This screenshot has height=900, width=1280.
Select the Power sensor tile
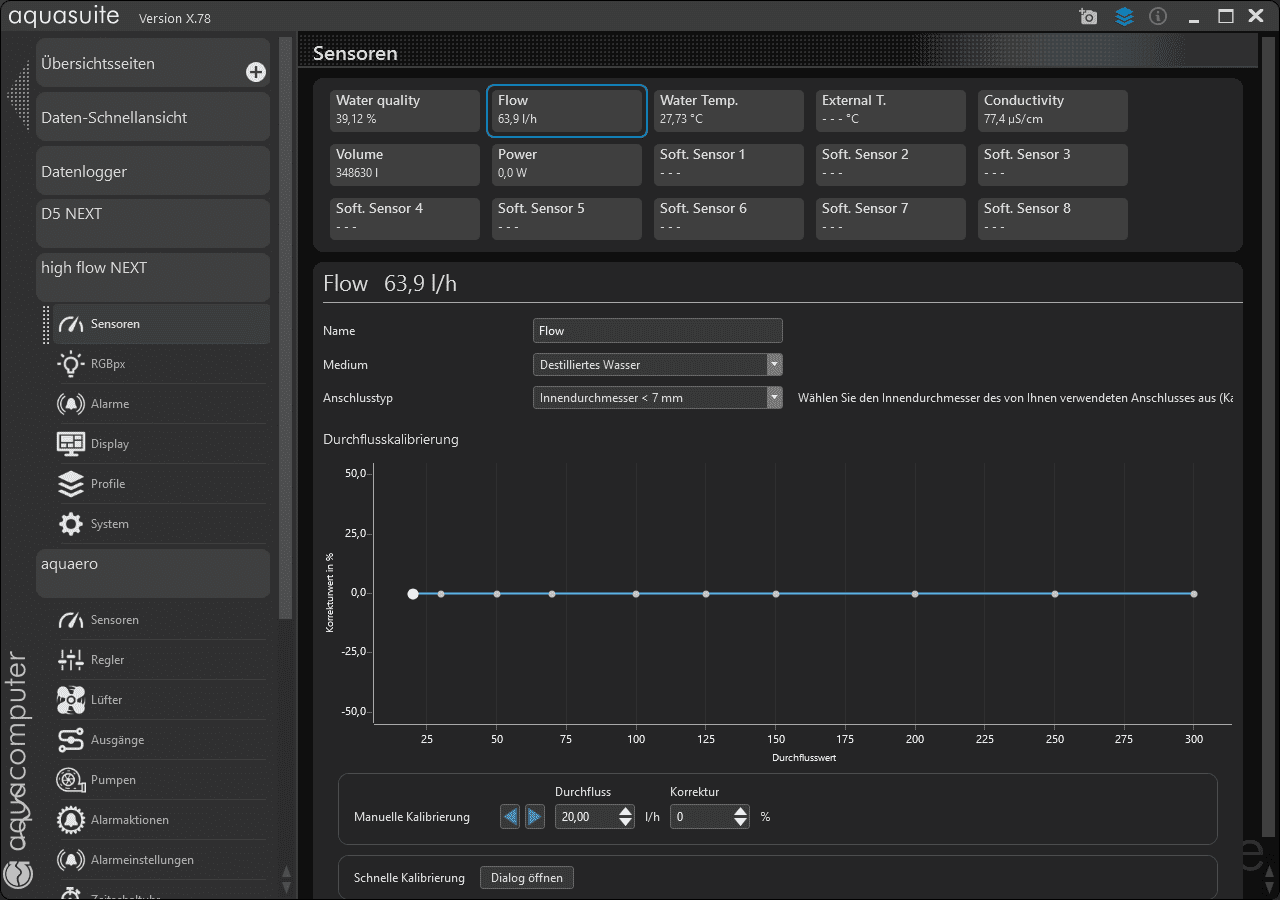(567, 165)
